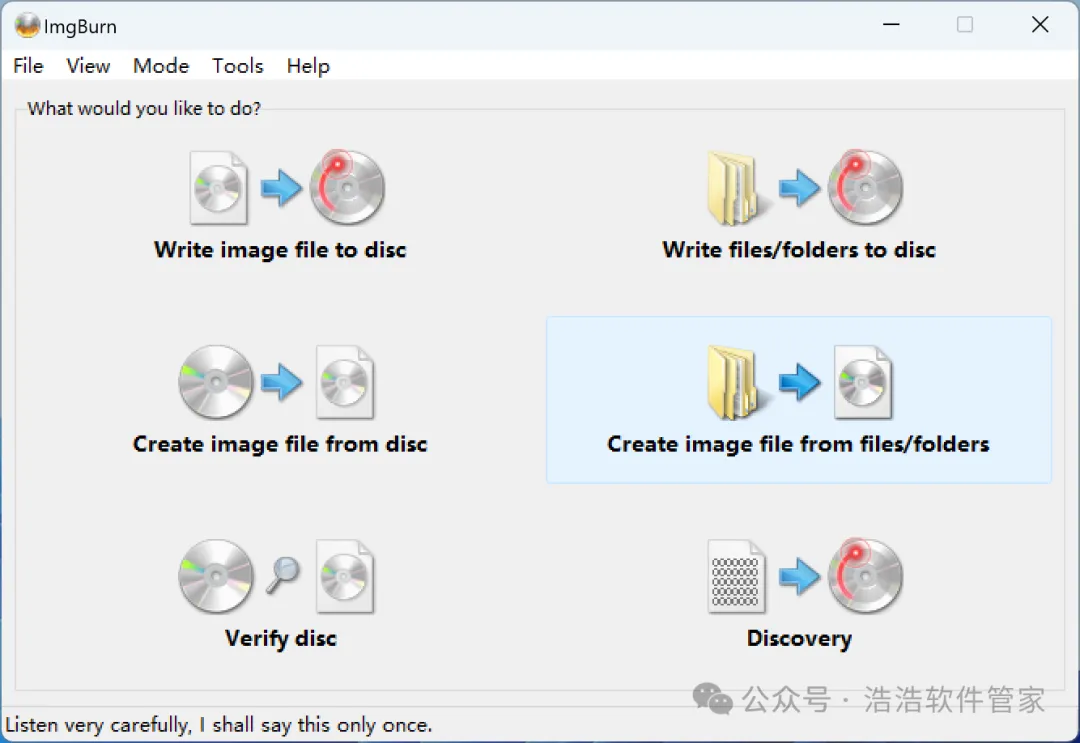Select the 'Verify disc' label
Viewport: 1080px width, 743px height.
tap(281, 638)
